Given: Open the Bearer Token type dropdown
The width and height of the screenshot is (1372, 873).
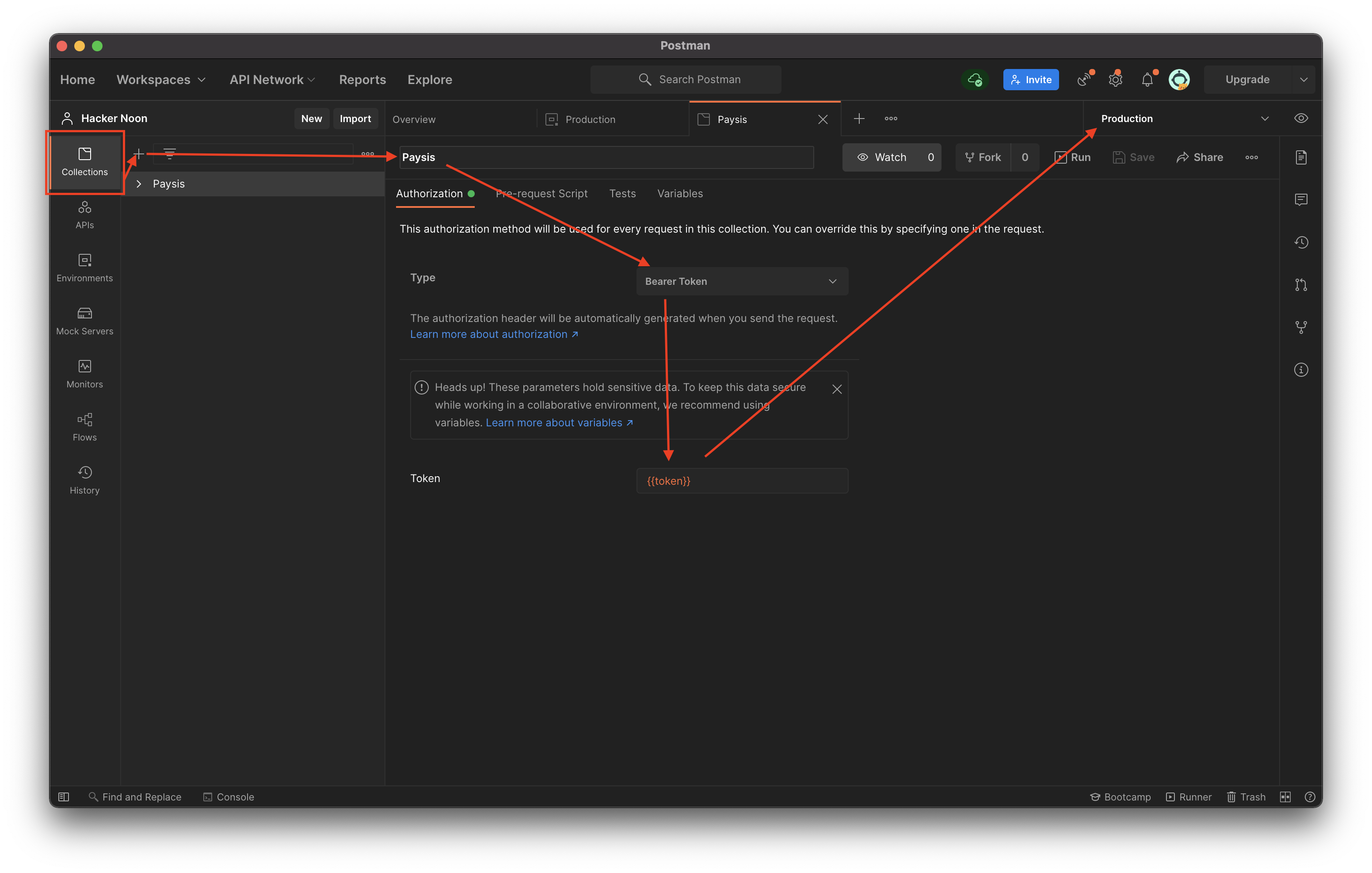Looking at the screenshot, I should tap(741, 281).
